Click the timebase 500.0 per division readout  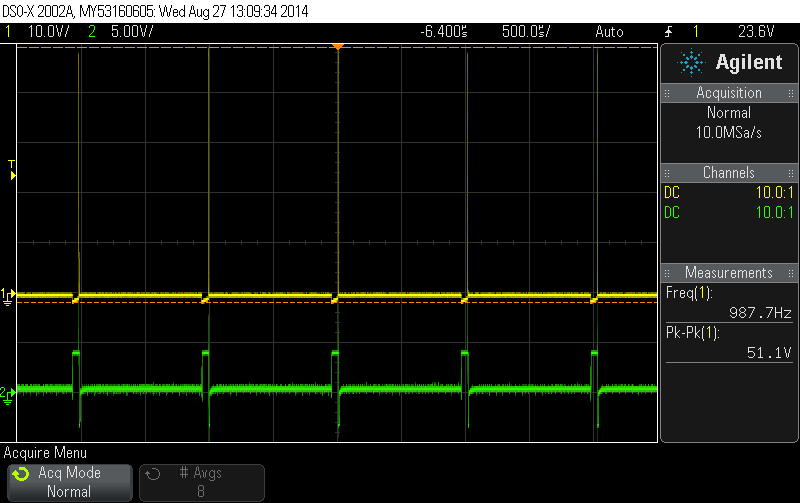(526, 32)
